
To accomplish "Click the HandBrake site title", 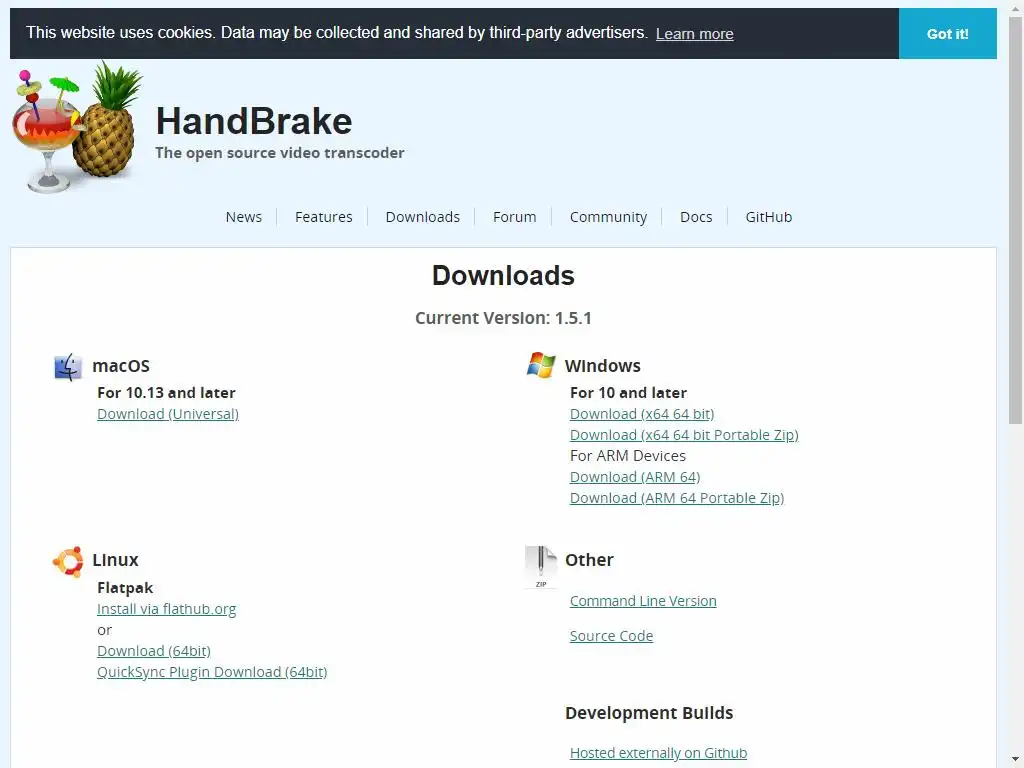I will (254, 121).
